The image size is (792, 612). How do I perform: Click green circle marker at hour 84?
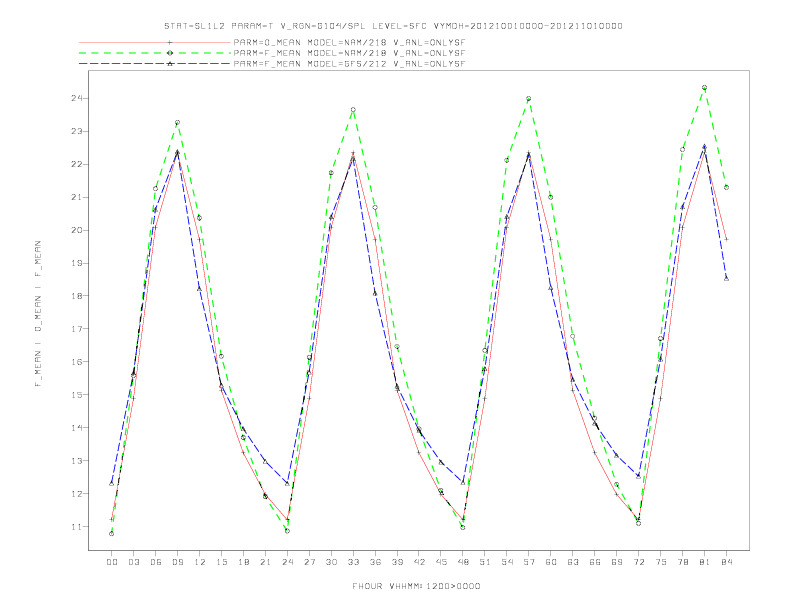(726, 187)
